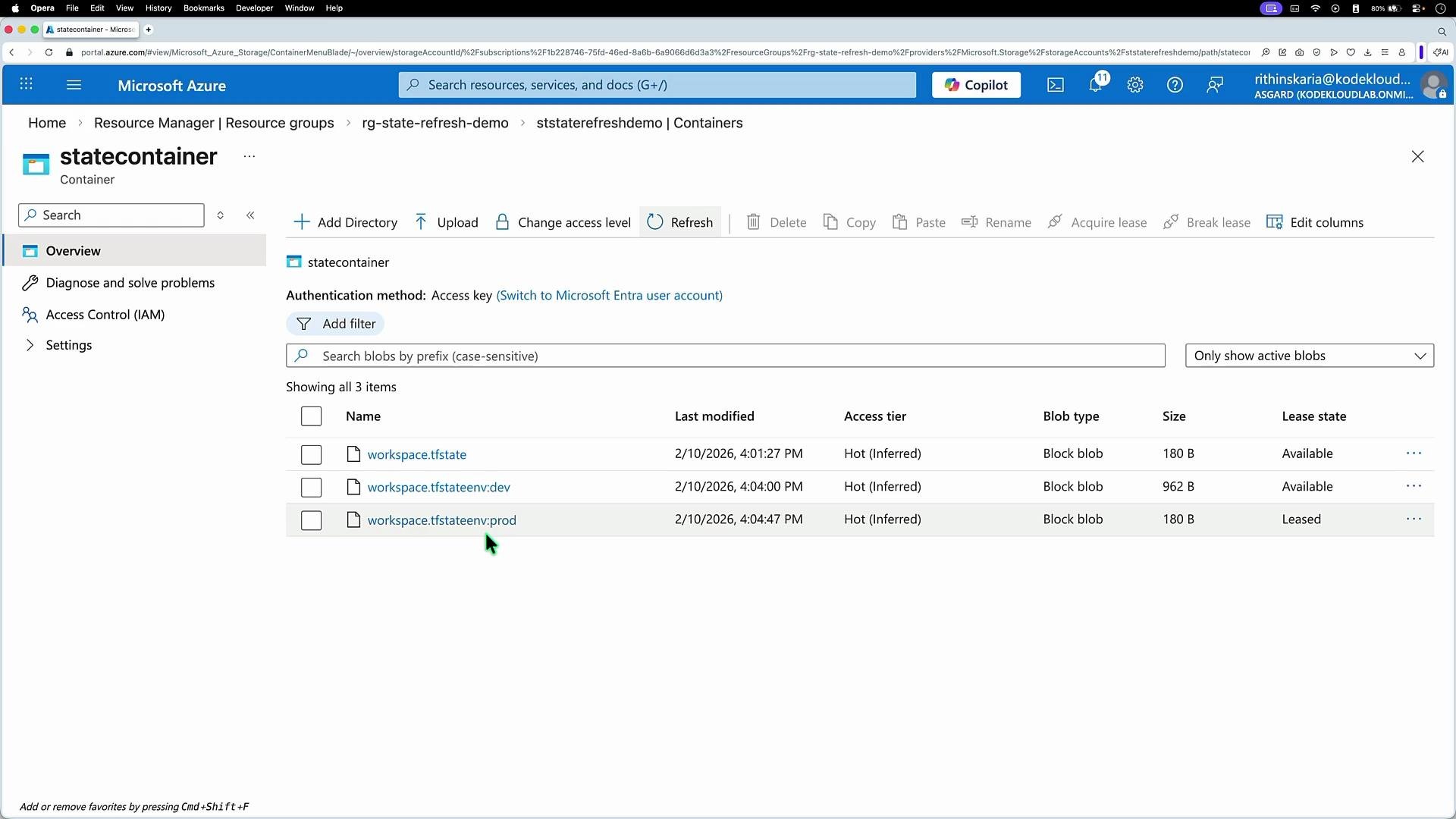This screenshot has width=1456, height=819.
Task: Click the Copy toolbar button
Action: (850, 222)
